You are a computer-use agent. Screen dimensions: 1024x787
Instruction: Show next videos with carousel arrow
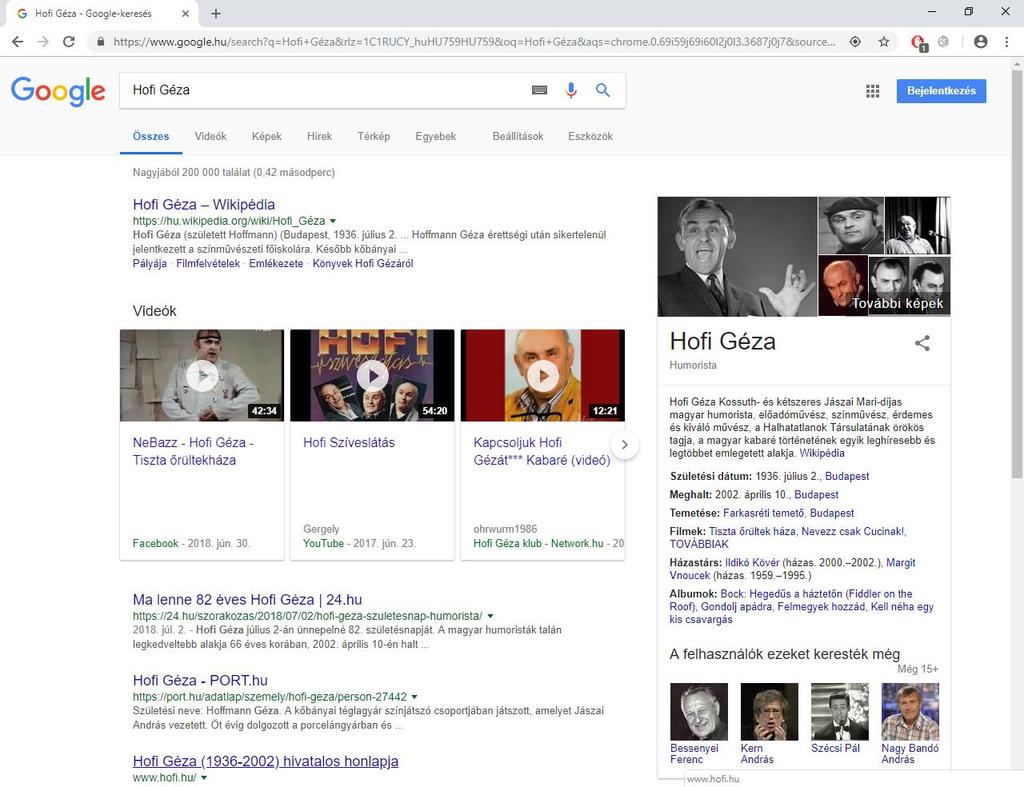click(624, 445)
